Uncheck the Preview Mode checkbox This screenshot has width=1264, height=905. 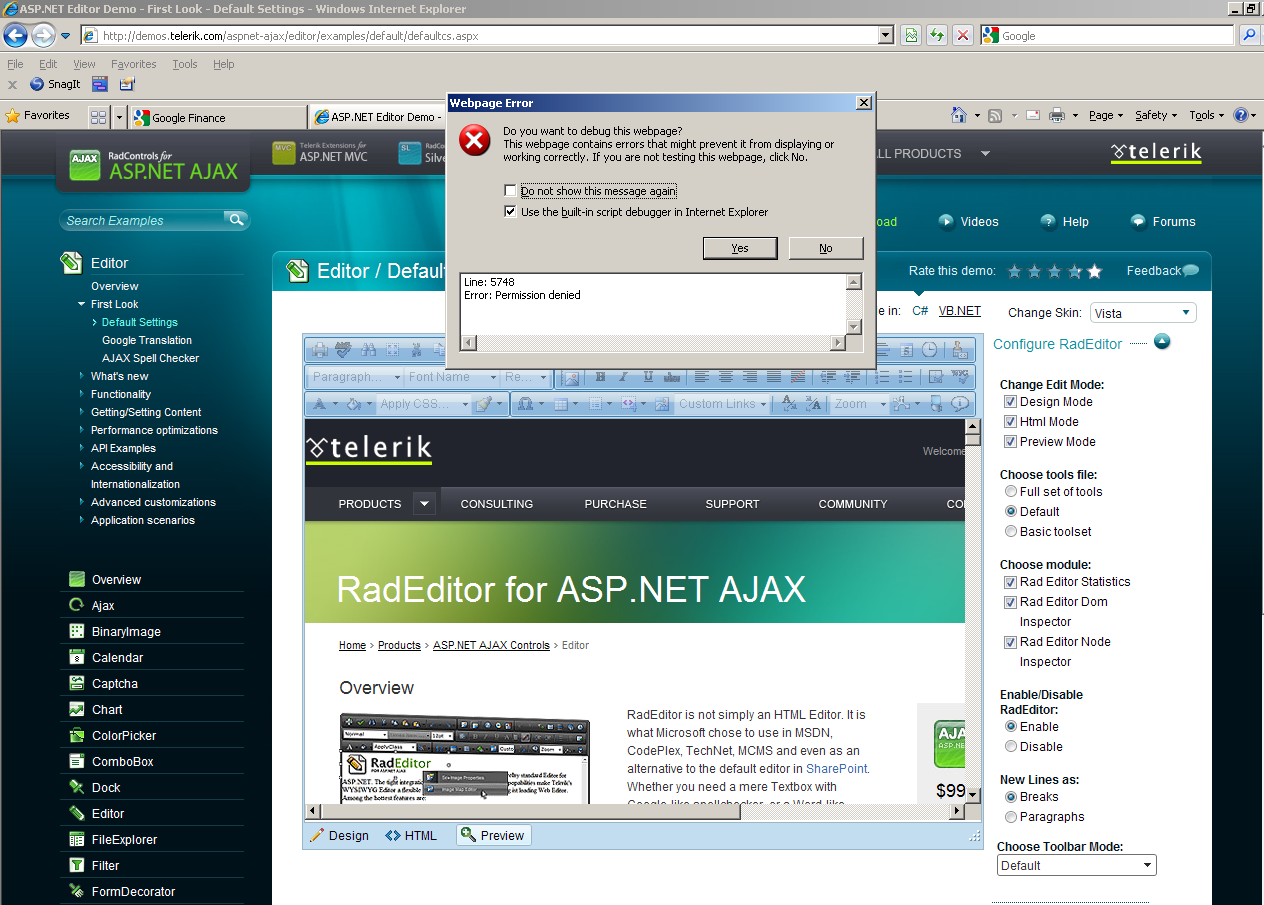1010,441
